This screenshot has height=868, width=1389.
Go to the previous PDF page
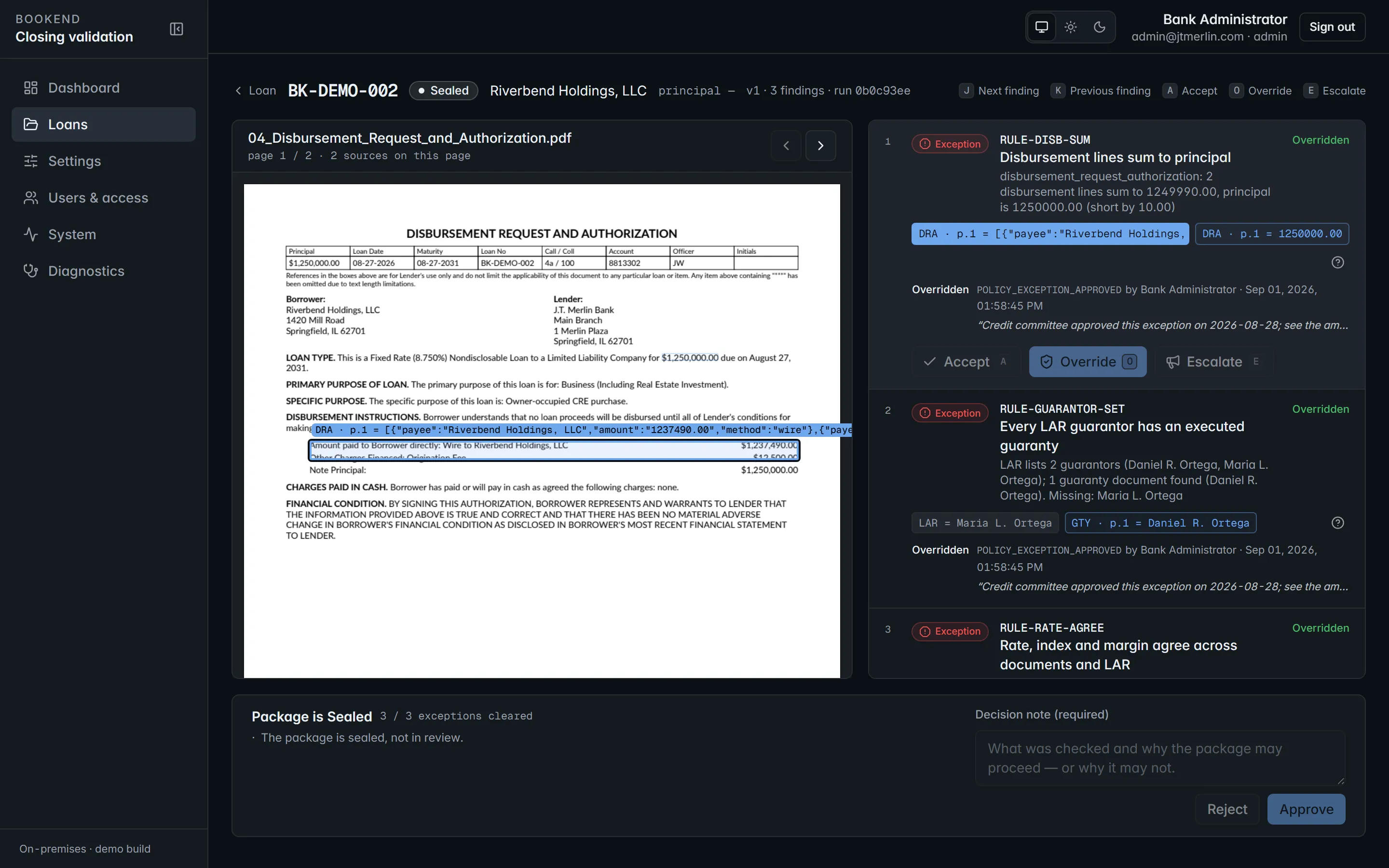(786, 146)
